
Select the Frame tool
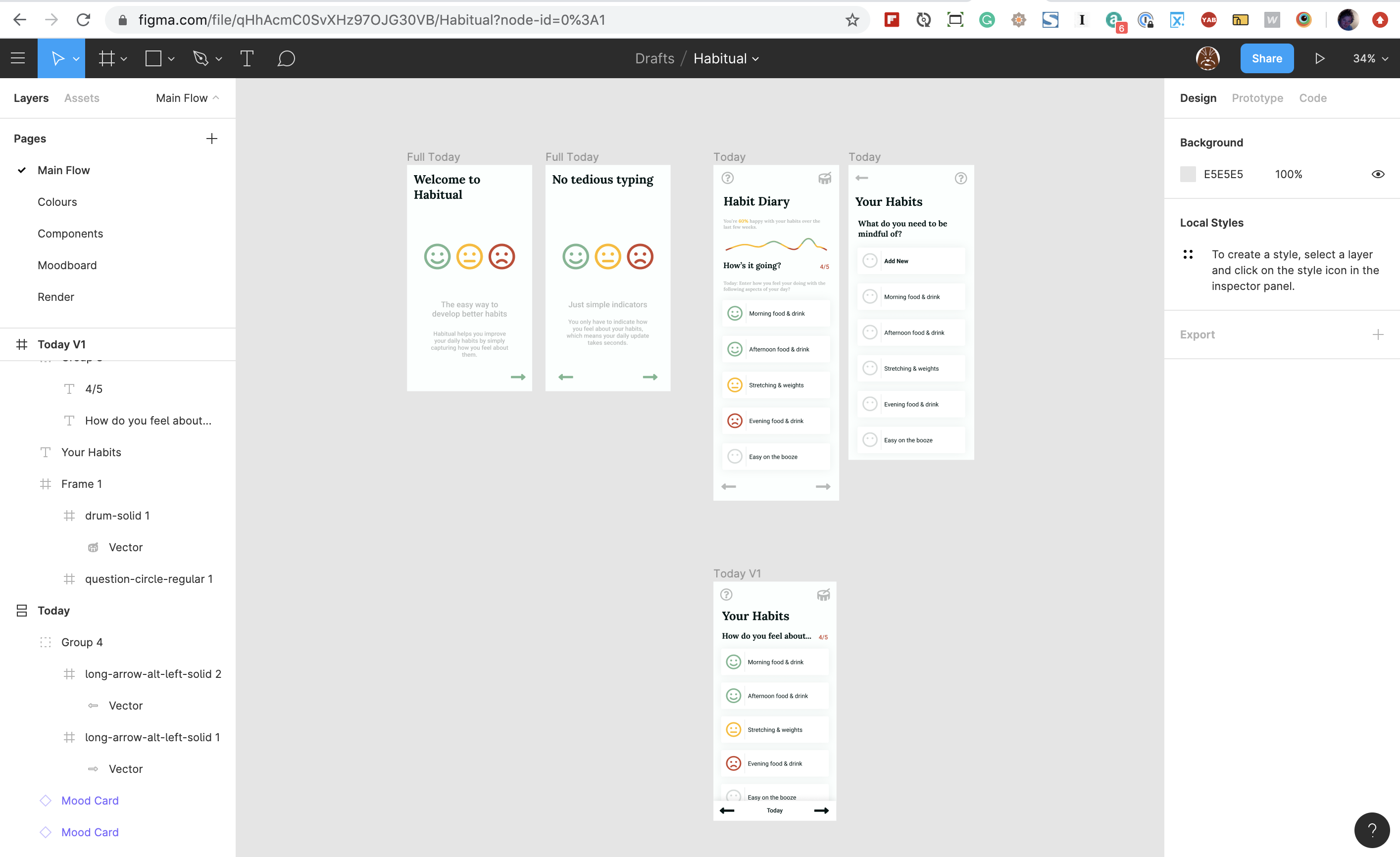point(107,58)
